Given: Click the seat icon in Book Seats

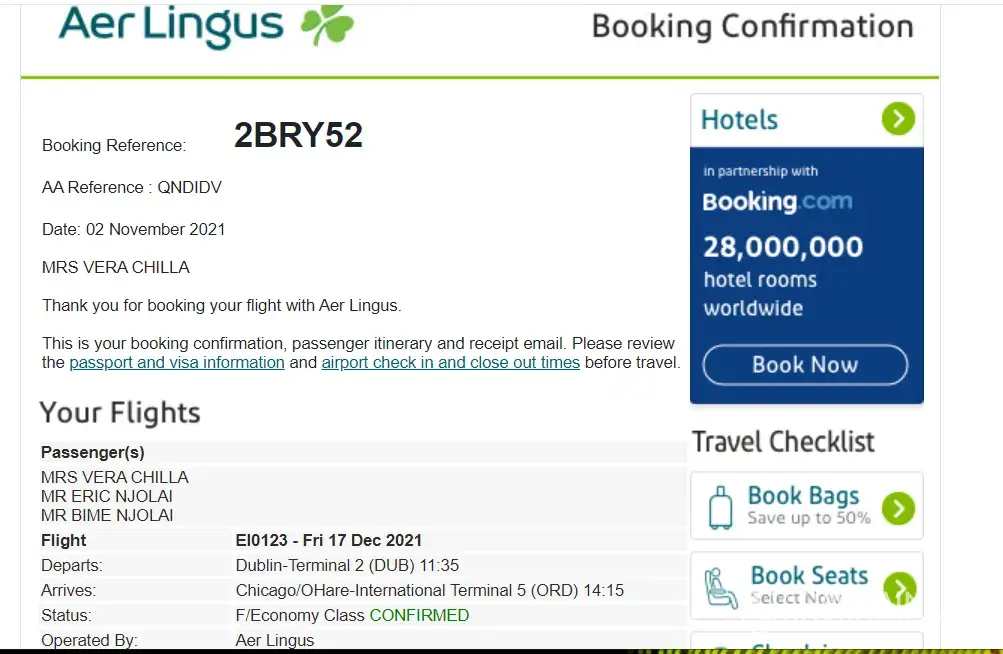Looking at the screenshot, I should pyautogui.click(x=720, y=587).
